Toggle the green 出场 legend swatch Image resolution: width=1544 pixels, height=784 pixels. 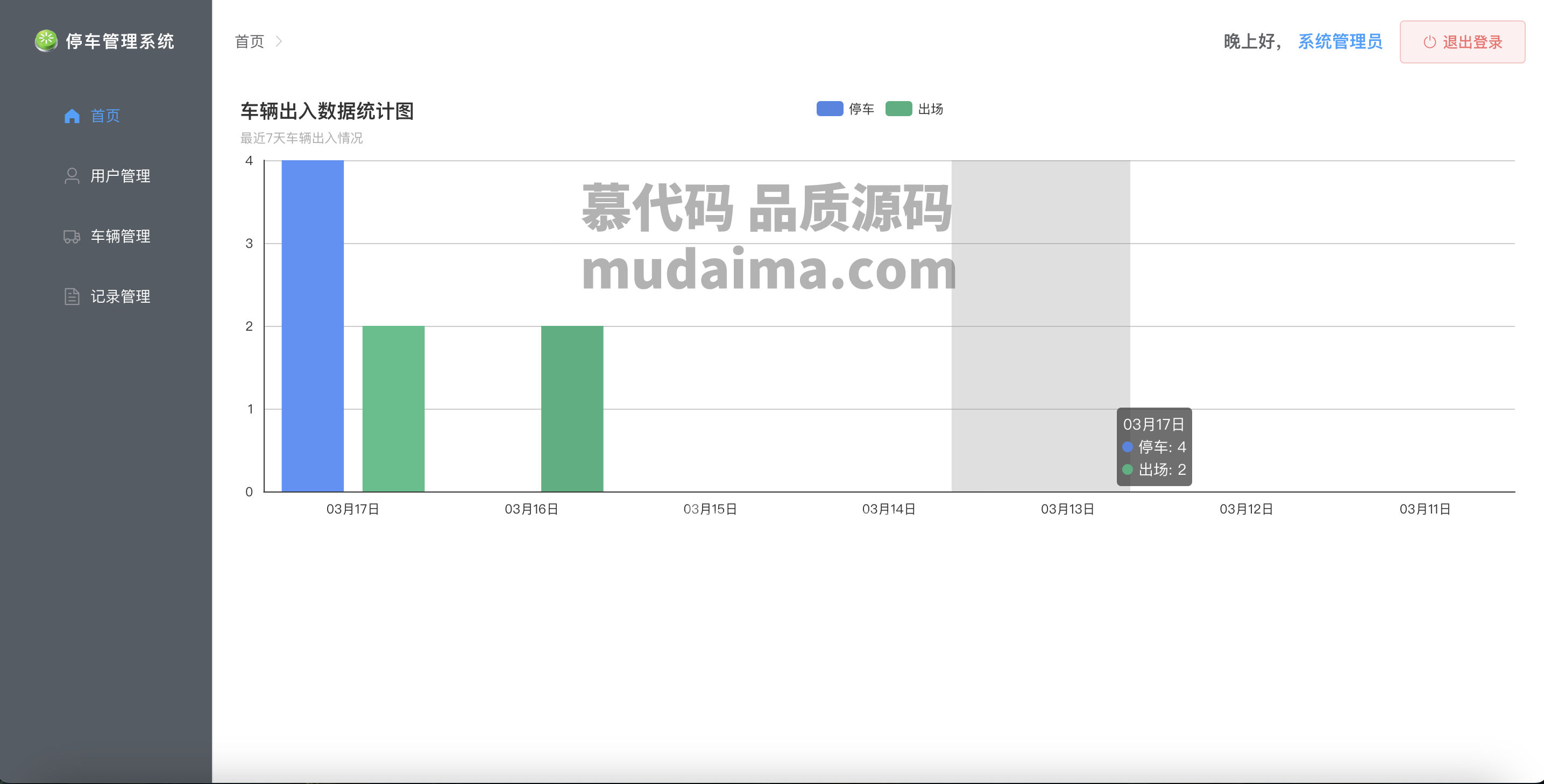(x=898, y=109)
